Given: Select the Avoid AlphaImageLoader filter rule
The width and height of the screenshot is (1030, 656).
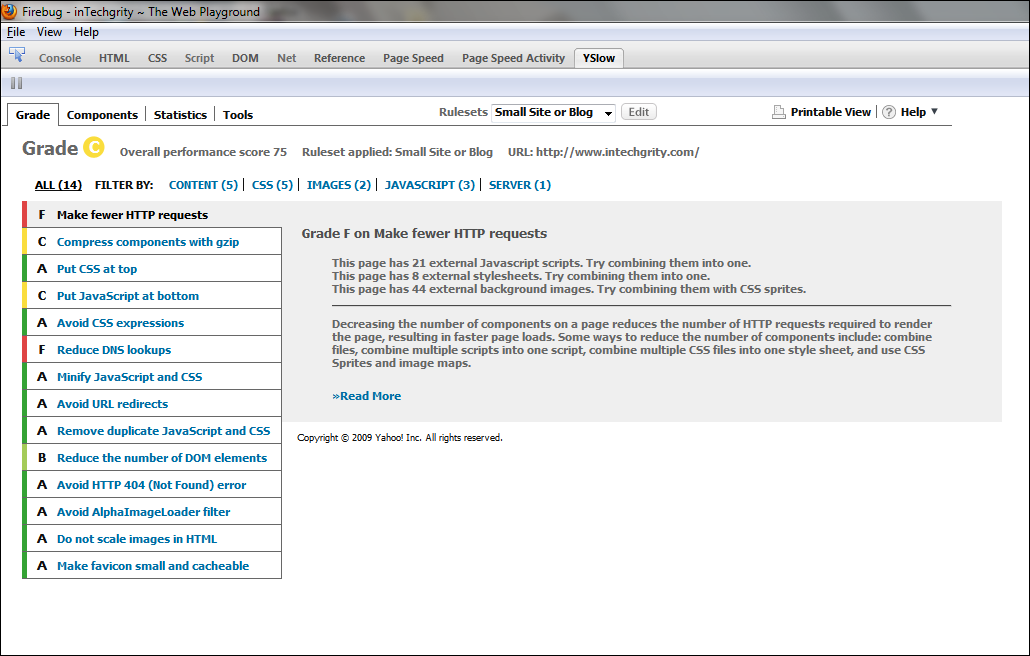Looking at the screenshot, I should 152,512.
